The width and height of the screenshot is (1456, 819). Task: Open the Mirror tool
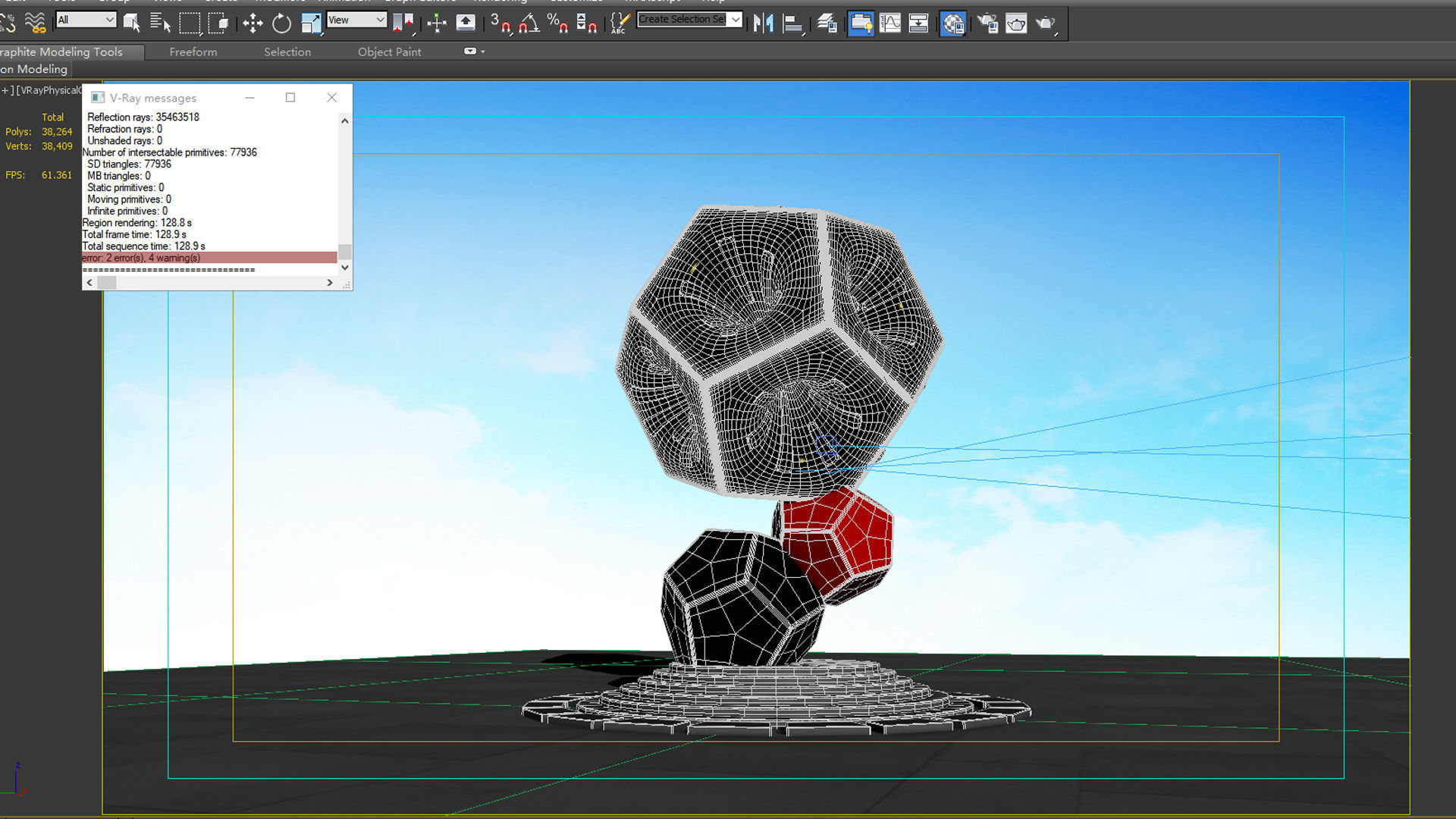764,24
